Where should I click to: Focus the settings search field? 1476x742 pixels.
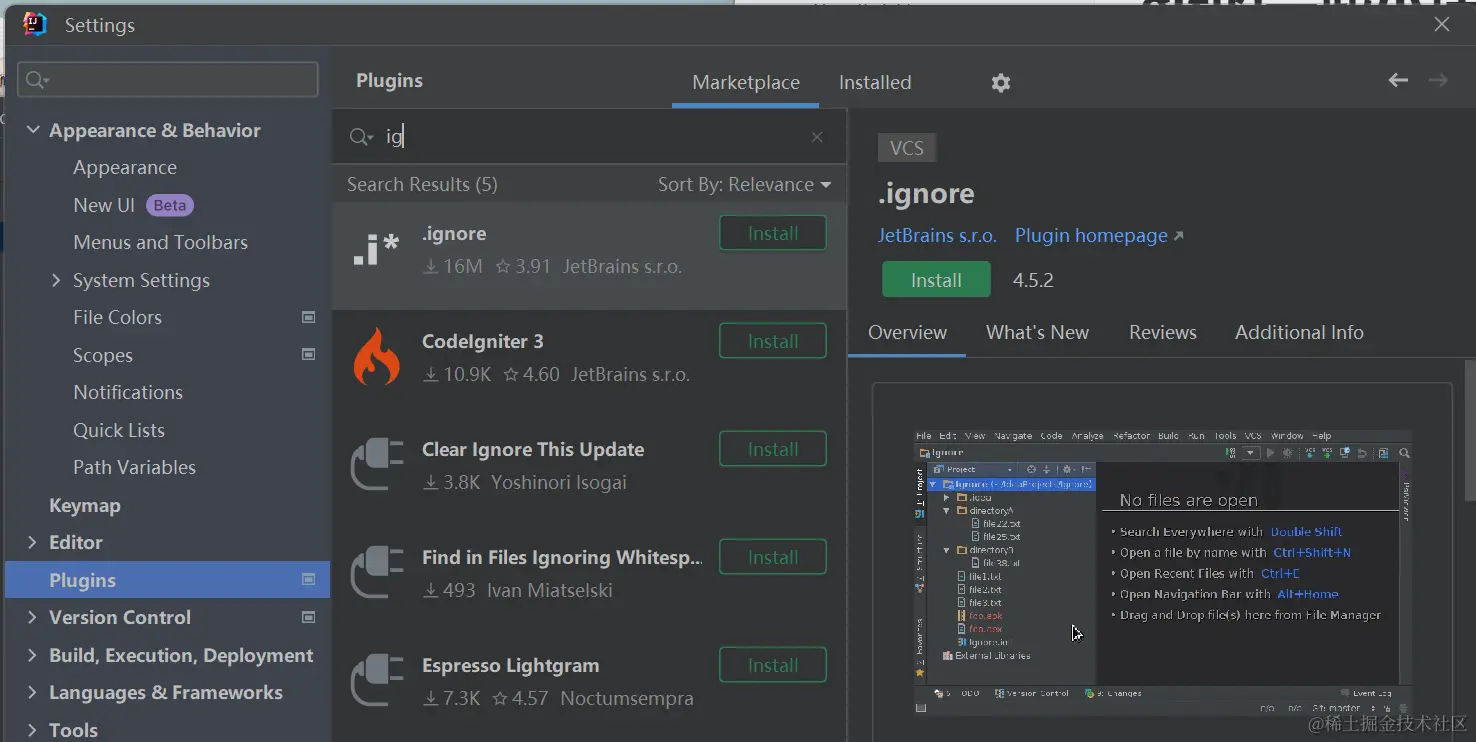(x=168, y=80)
